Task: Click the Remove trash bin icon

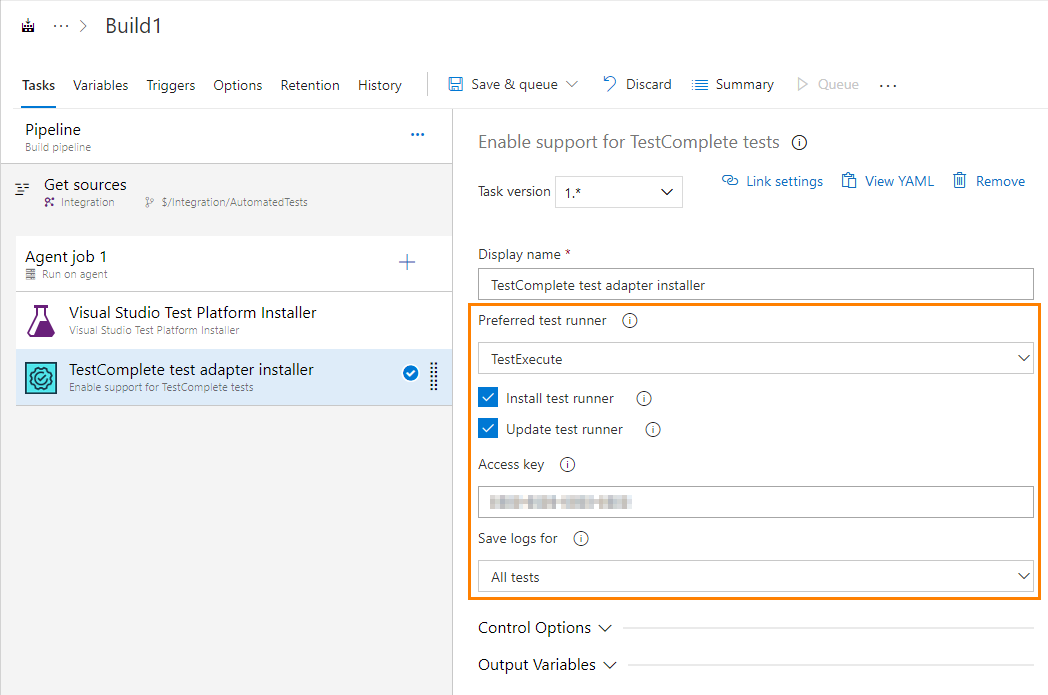Action: click(x=959, y=180)
